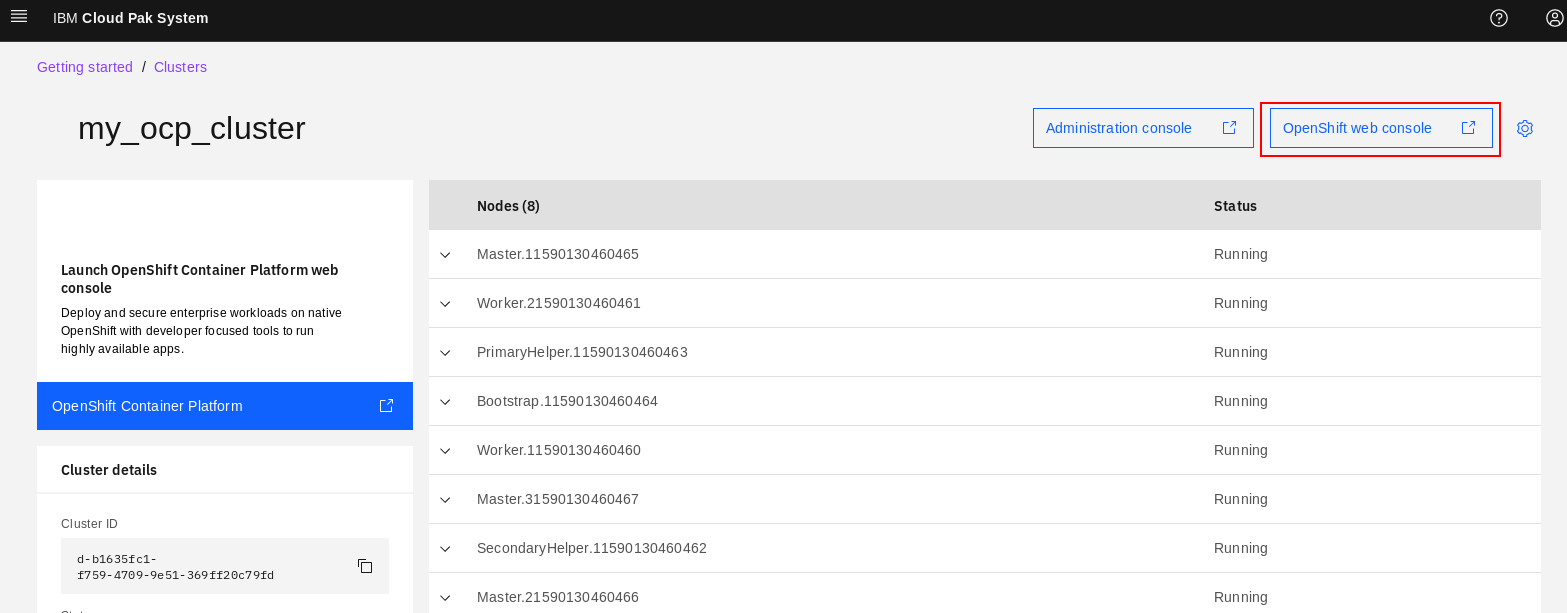Select the Master.11590130460465 node name
The width and height of the screenshot is (1567, 613).
click(x=558, y=254)
